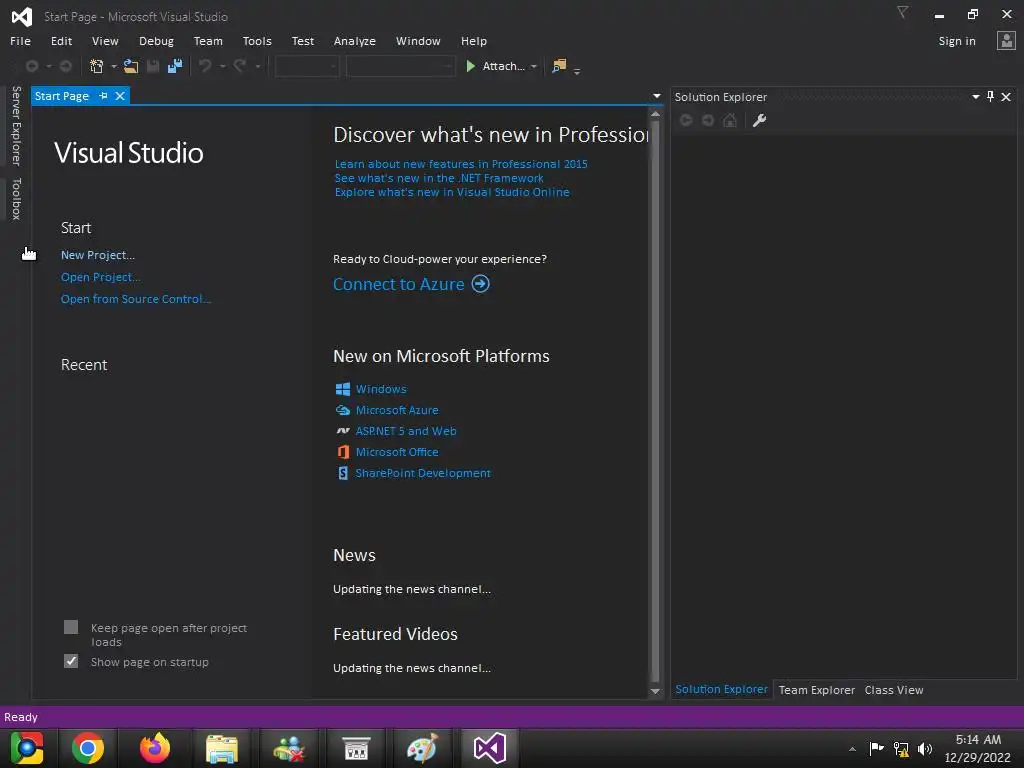Close the Solution Explorer panel

pyautogui.click(x=1006, y=97)
